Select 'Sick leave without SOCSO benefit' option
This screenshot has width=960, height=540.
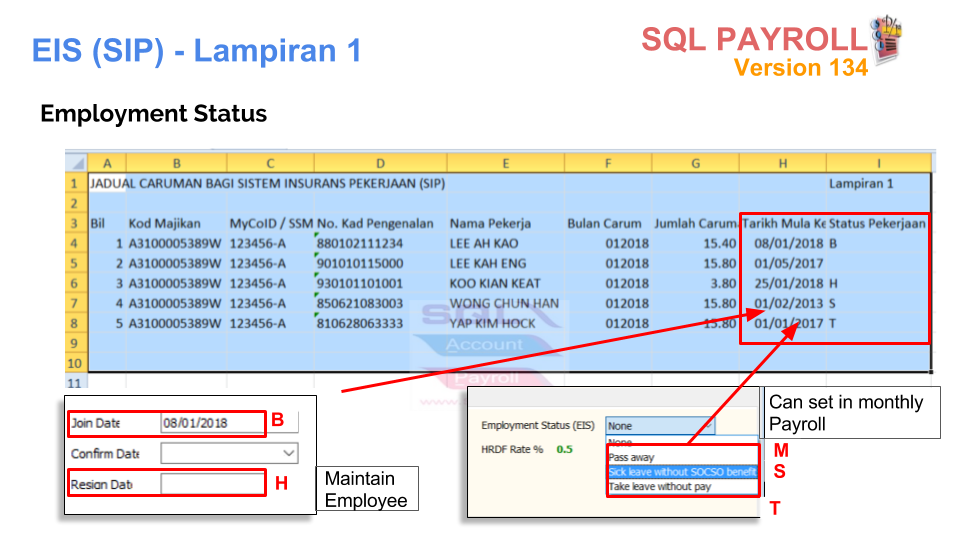[682, 472]
